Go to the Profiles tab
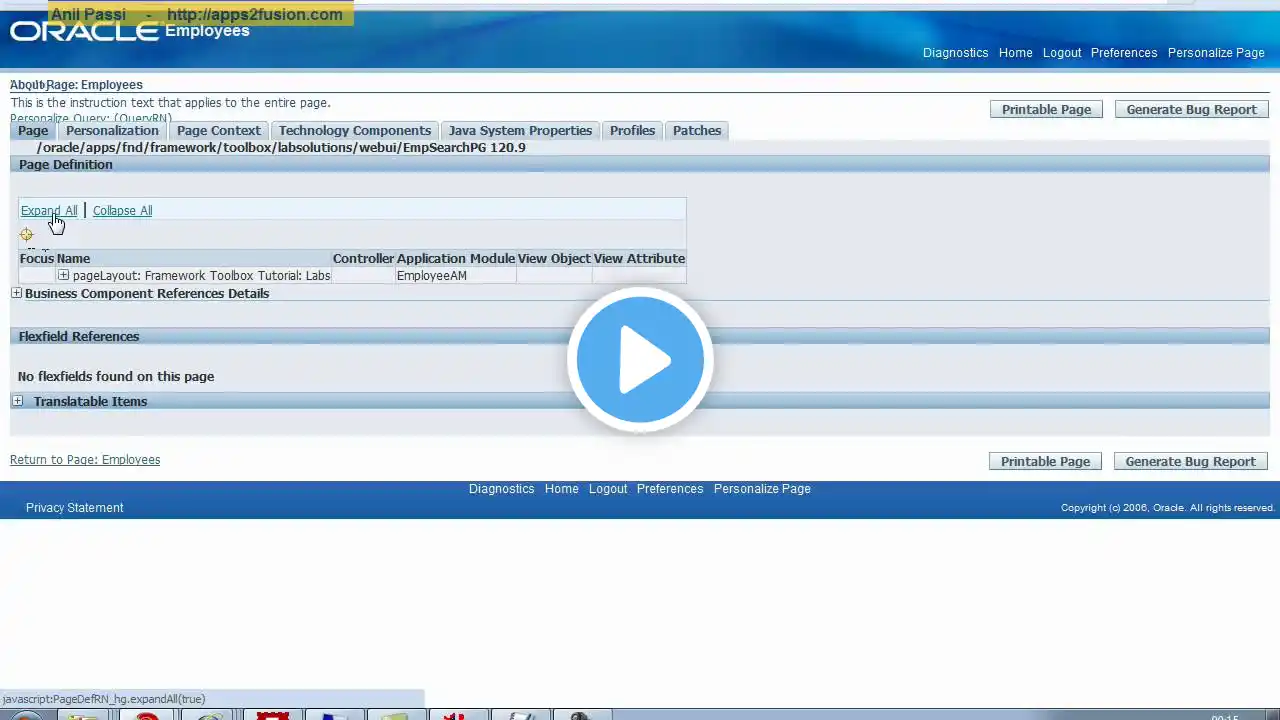Image resolution: width=1280 pixels, height=720 pixels. coord(632,131)
